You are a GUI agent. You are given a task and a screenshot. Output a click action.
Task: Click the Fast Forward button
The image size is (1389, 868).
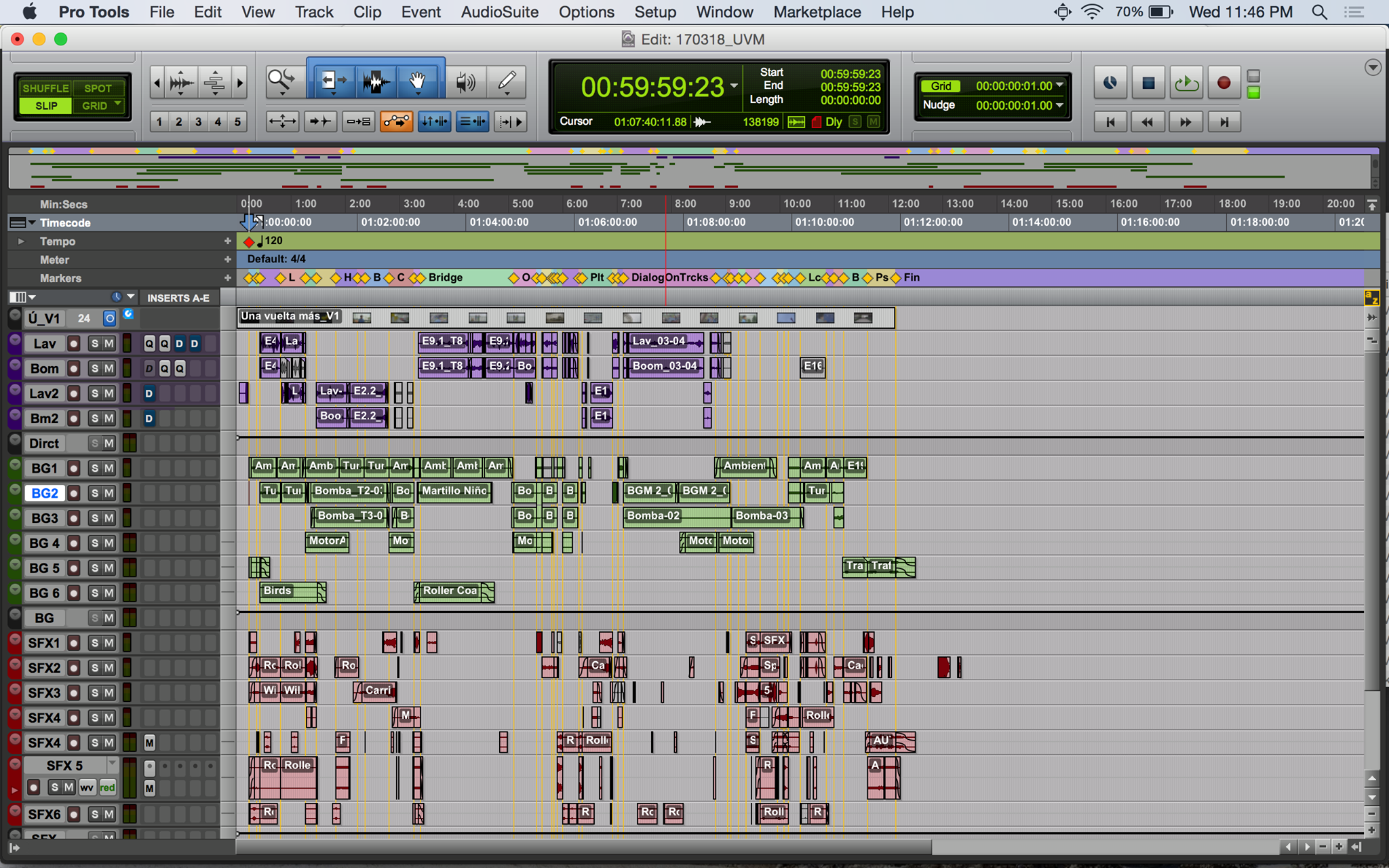(x=1186, y=122)
